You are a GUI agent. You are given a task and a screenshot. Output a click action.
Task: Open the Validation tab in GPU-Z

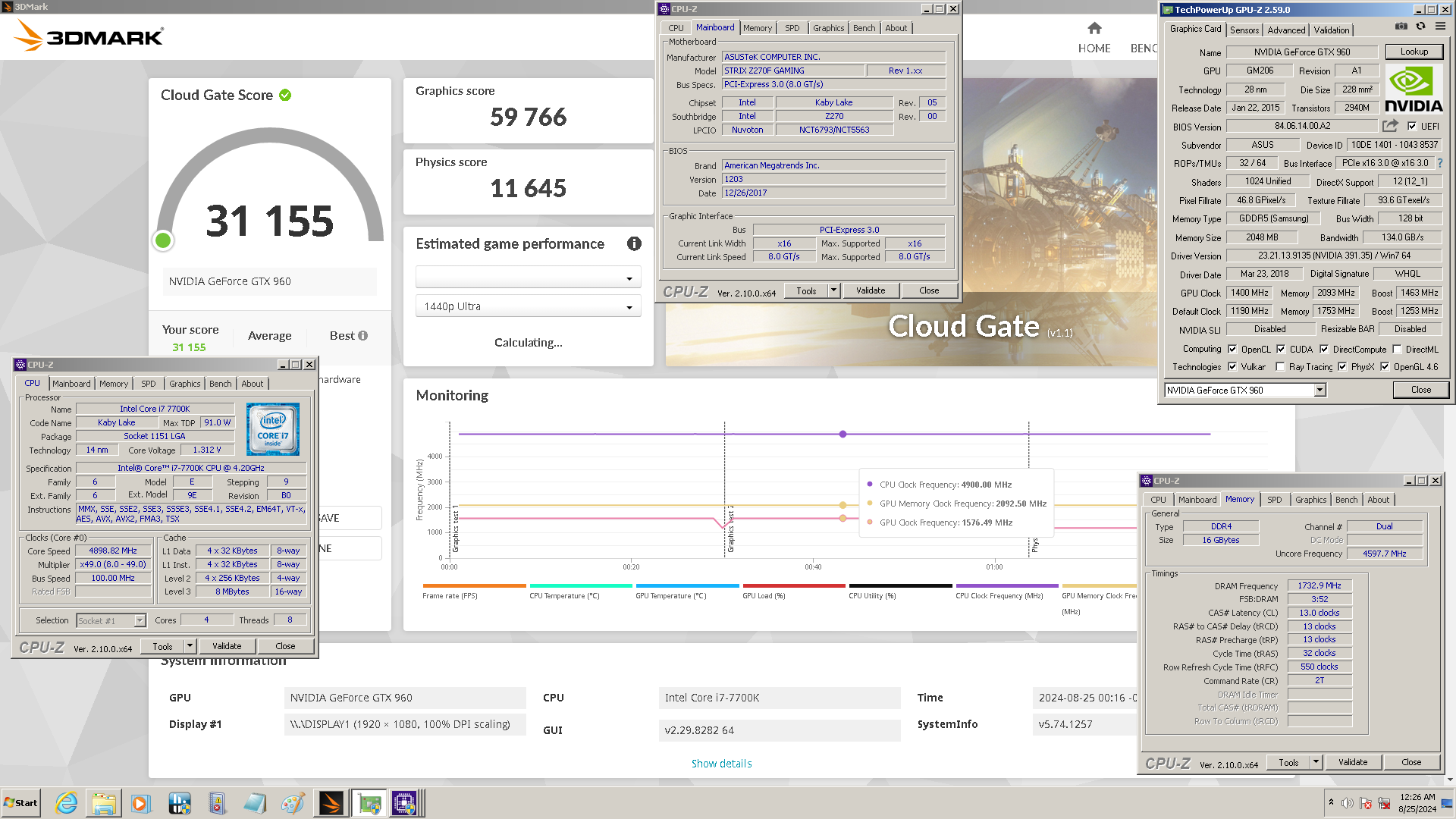coord(1332,30)
